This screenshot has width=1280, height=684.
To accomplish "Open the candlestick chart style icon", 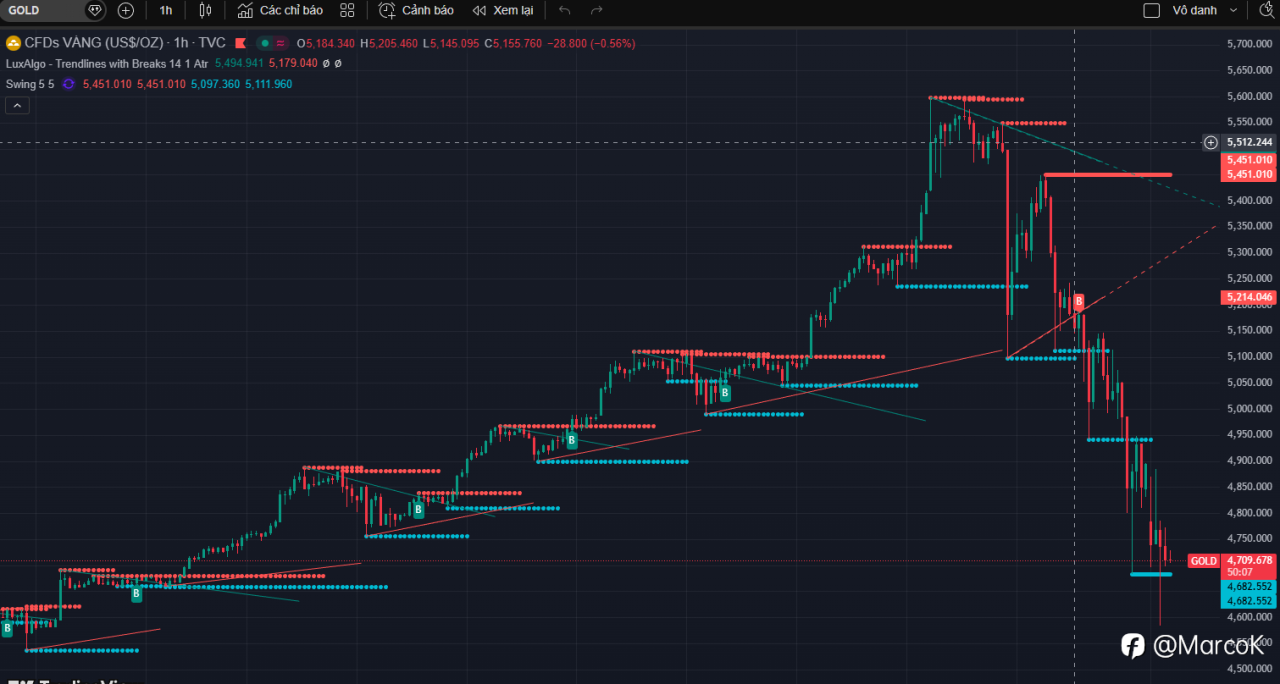I will coord(205,10).
